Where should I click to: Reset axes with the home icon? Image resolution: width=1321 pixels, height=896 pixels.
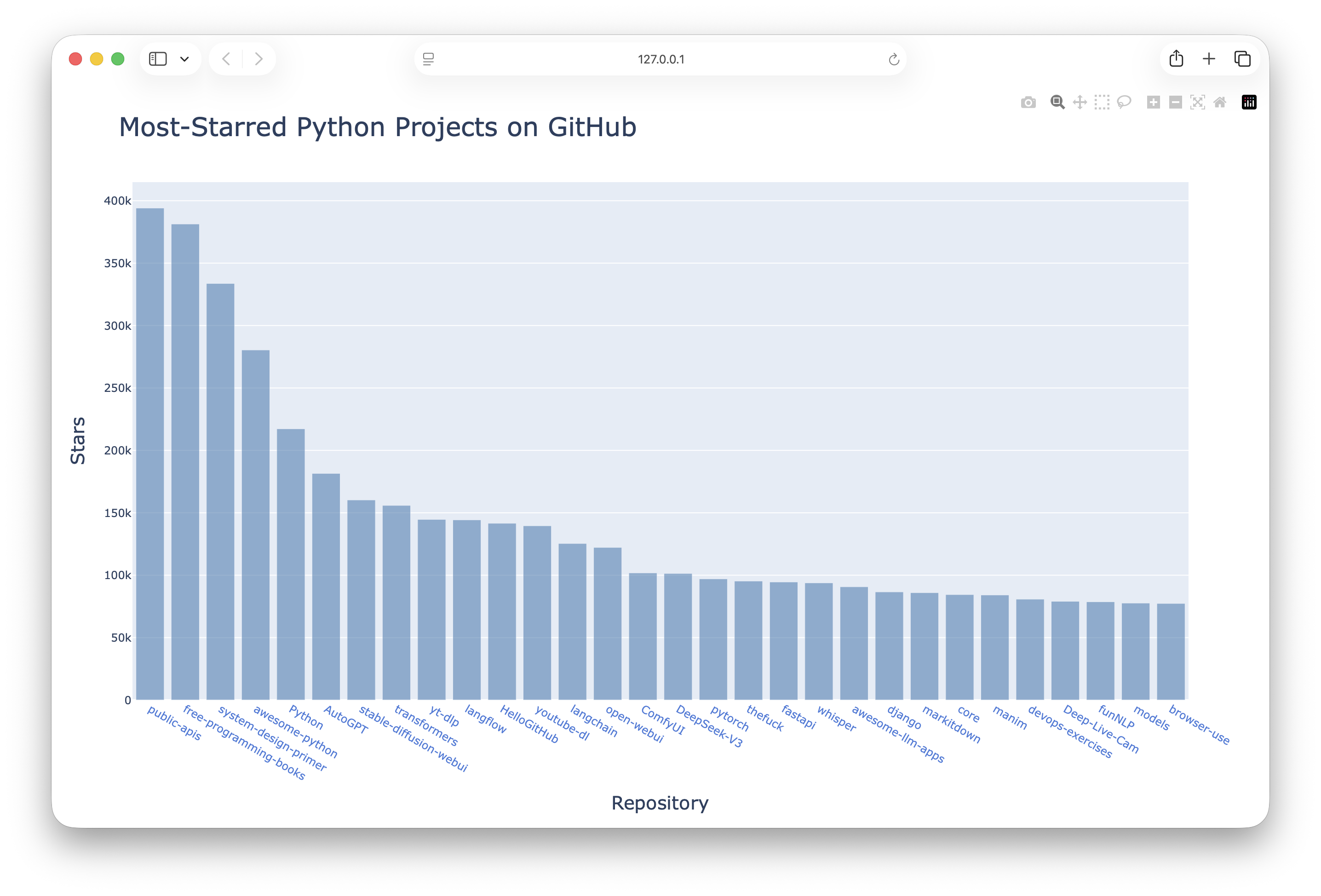[x=1220, y=102]
